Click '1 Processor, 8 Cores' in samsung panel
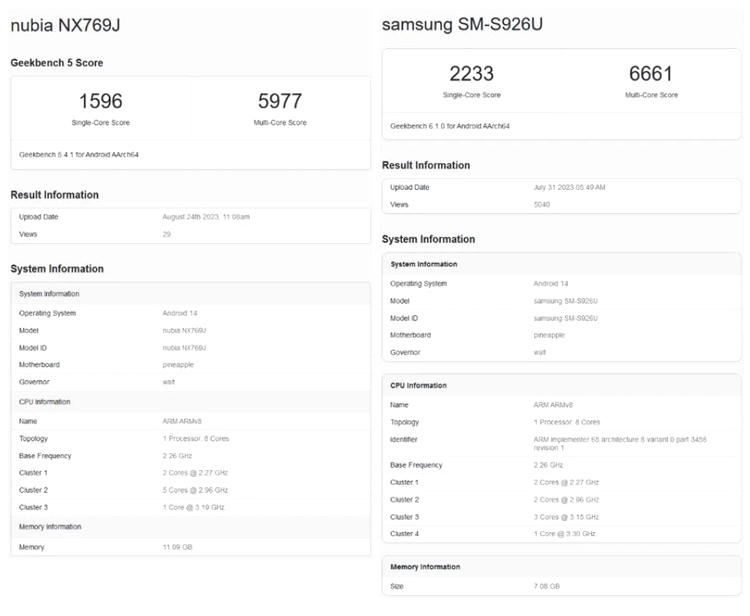Image resolution: width=750 pixels, height=616 pixels. [567, 422]
